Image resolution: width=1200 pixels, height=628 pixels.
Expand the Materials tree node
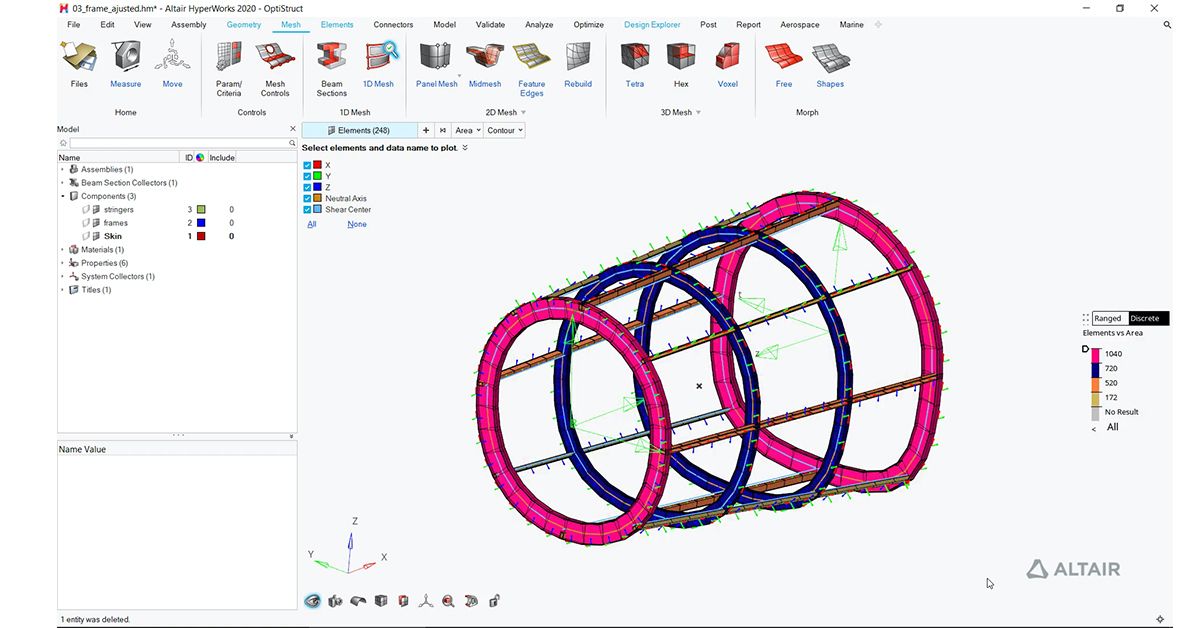point(62,250)
